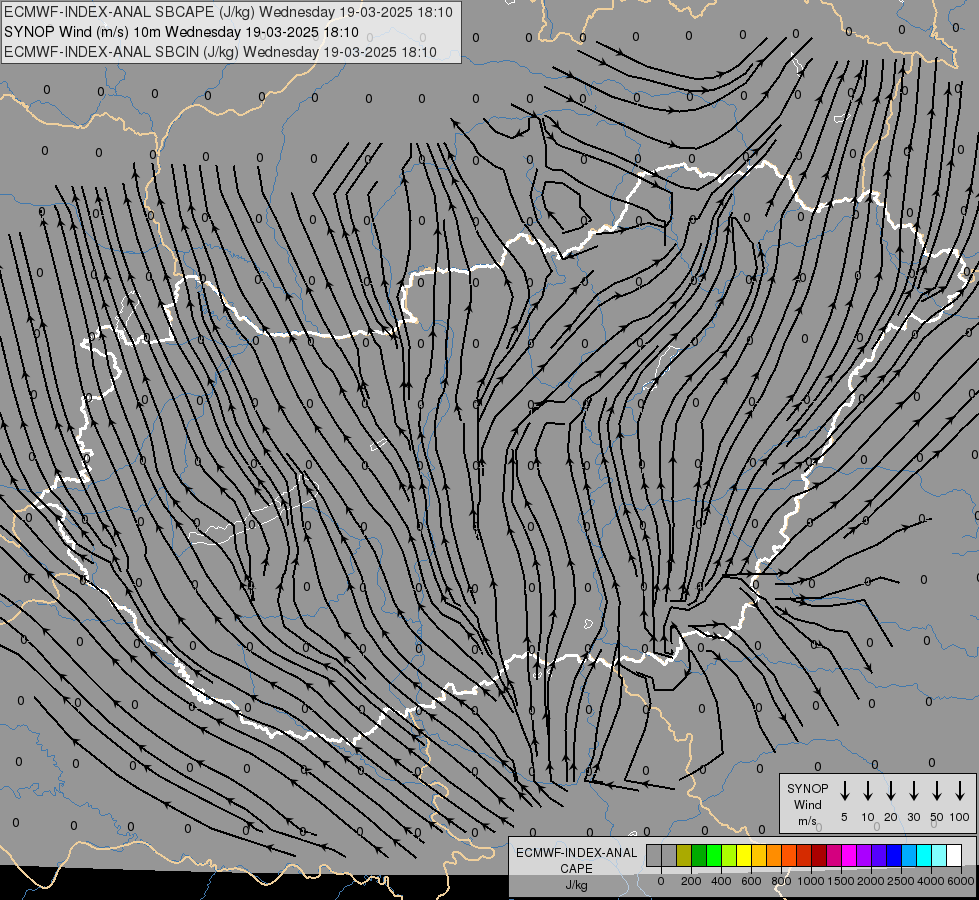Select the SBCIN title line in the header box
The height and width of the screenshot is (900, 979).
(220, 52)
